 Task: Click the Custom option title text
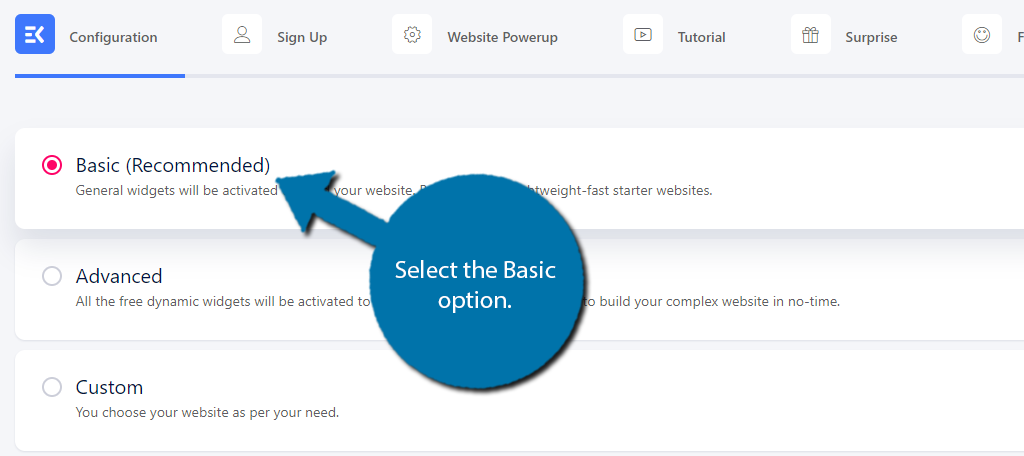click(x=109, y=387)
